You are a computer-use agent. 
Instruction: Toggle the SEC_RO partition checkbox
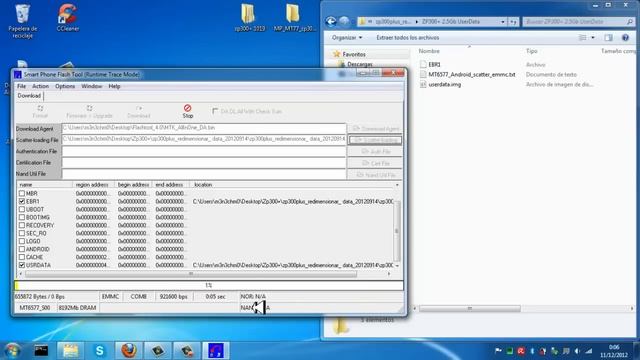click(x=22, y=233)
